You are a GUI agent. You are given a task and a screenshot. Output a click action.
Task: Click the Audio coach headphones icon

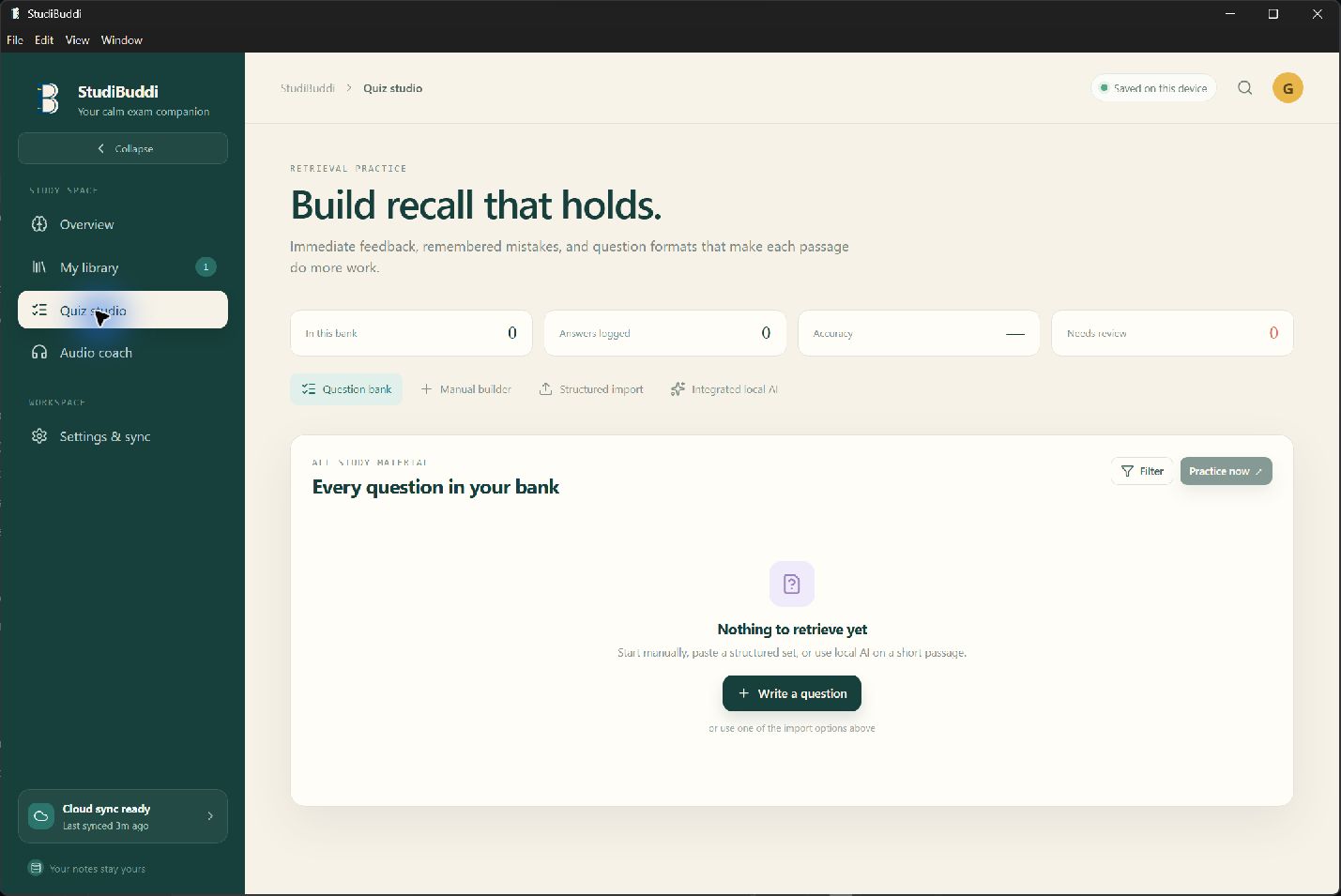(39, 353)
